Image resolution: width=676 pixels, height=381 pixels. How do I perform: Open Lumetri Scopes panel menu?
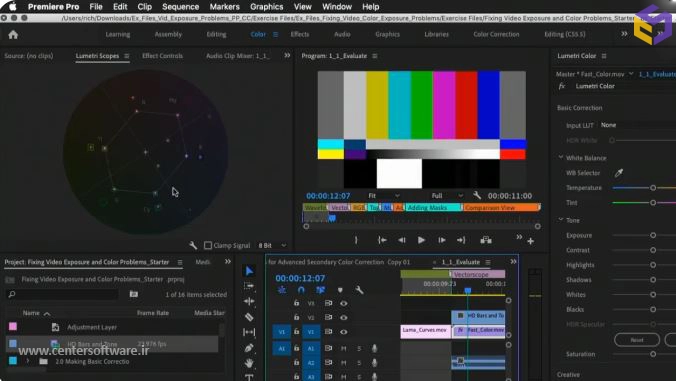(126, 56)
